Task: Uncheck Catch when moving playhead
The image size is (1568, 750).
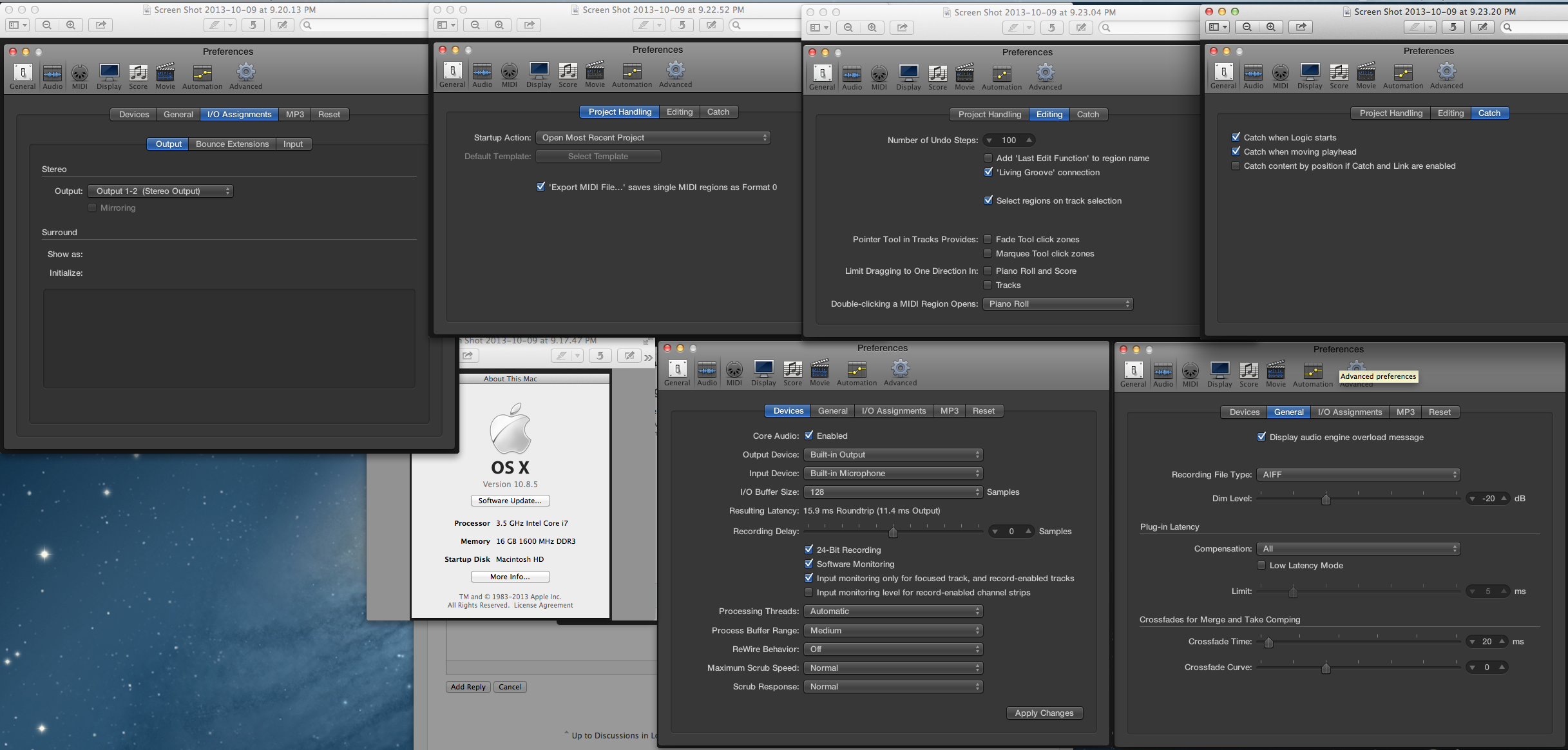Action: [1236, 151]
